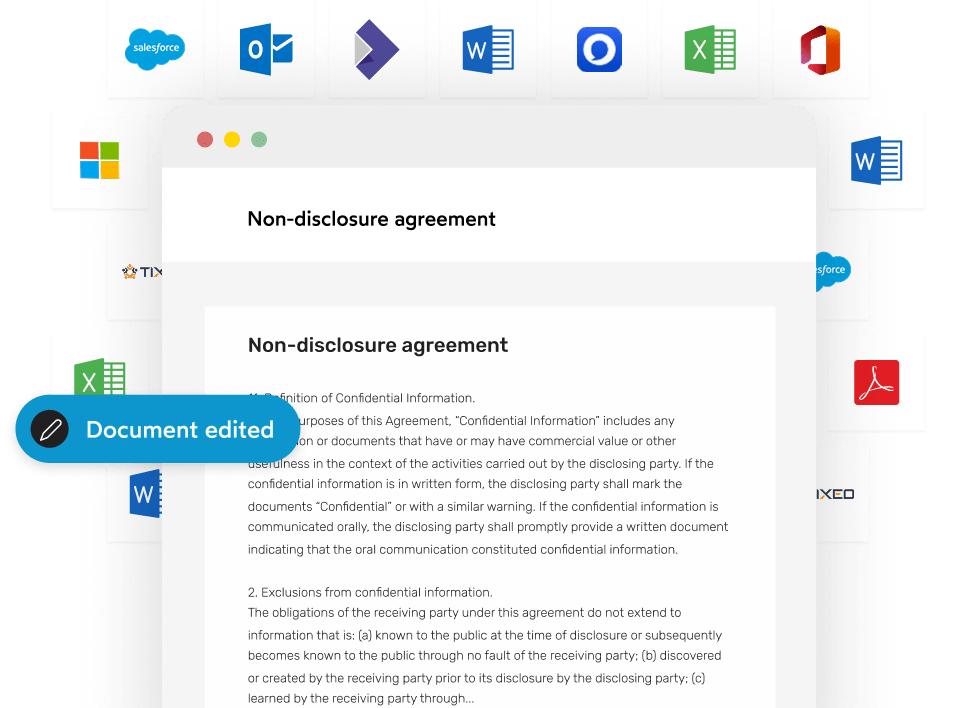Open the Tixeo logo tile on the left
977x708 pixels.
click(x=138, y=271)
